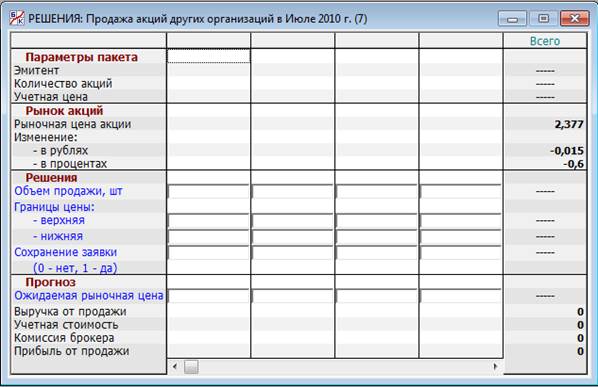Click нижняя price limit input in second column

point(293,237)
